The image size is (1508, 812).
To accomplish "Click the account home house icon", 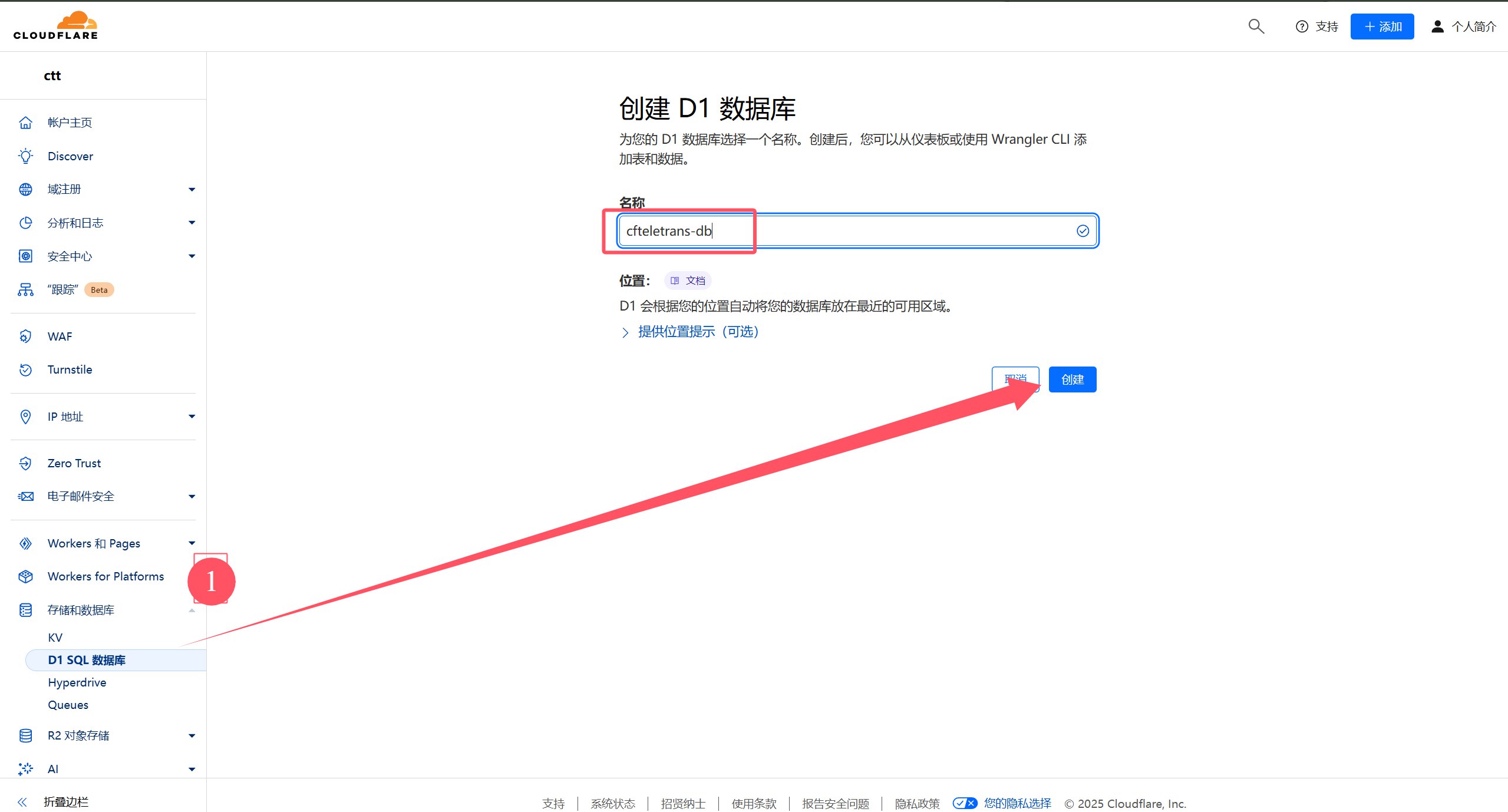I will coord(25,123).
